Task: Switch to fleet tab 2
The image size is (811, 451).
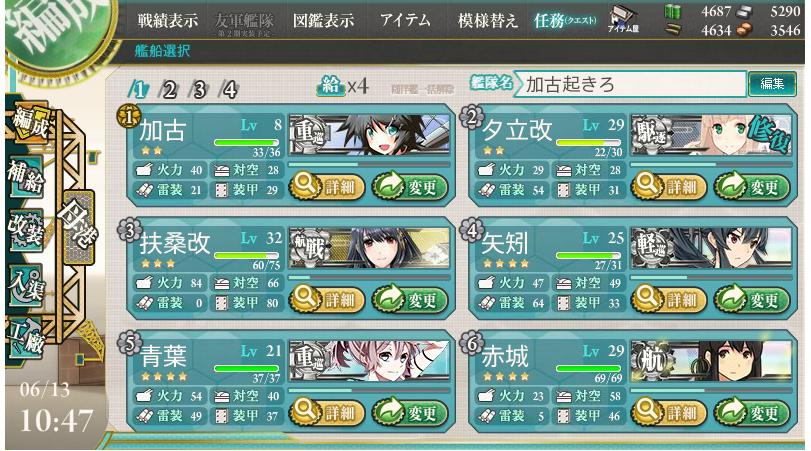Action: 169,90
